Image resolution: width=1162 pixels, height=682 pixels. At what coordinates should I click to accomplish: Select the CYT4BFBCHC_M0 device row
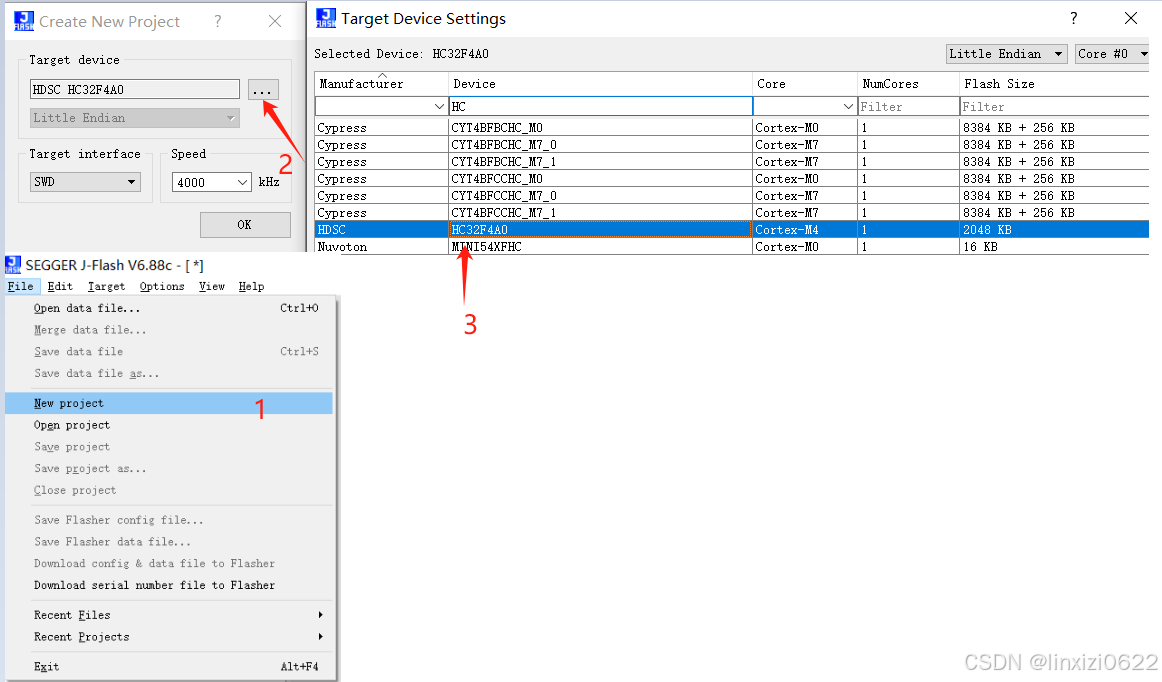(731, 128)
